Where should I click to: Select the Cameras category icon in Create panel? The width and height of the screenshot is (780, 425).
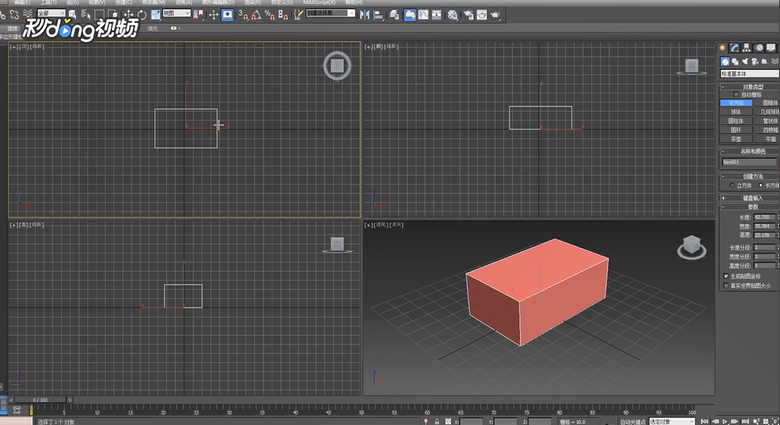click(755, 61)
